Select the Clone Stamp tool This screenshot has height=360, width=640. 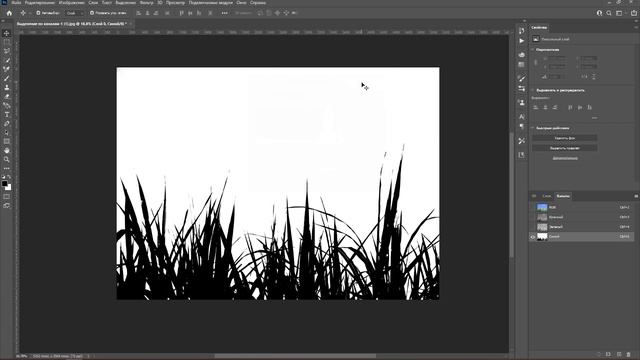pos(7,87)
